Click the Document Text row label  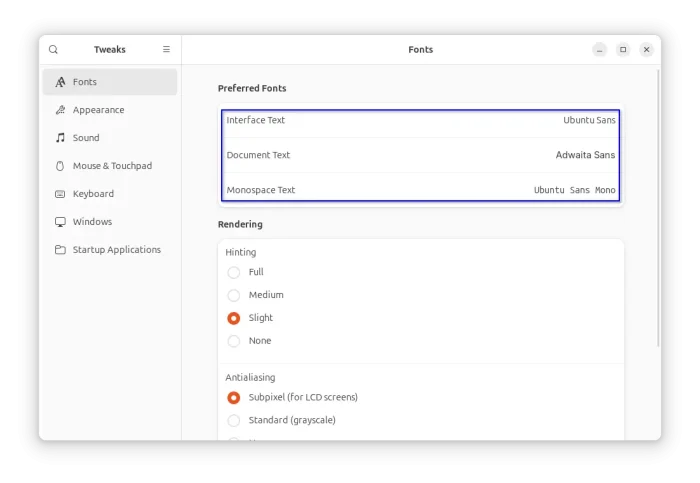click(x=258, y=155)
